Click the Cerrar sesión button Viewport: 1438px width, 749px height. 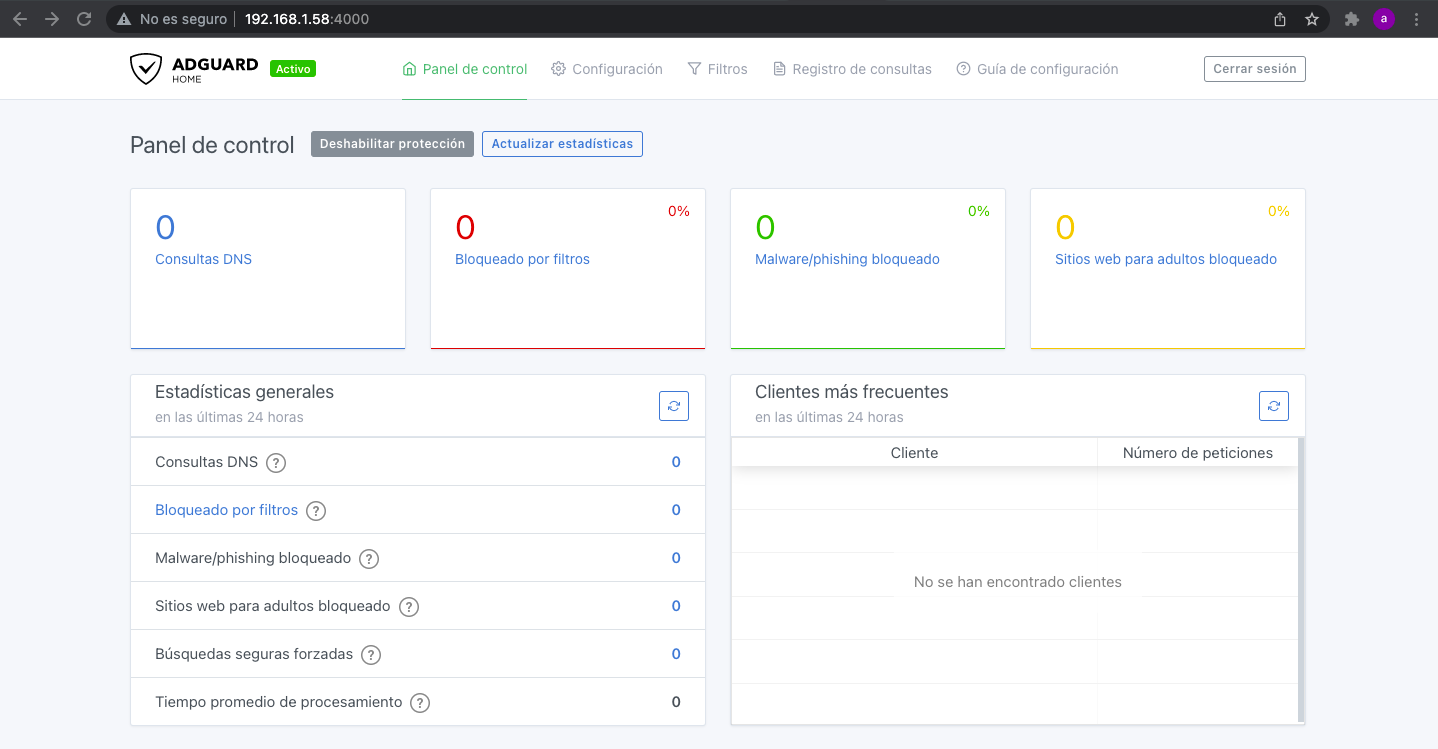[1254, 69]
